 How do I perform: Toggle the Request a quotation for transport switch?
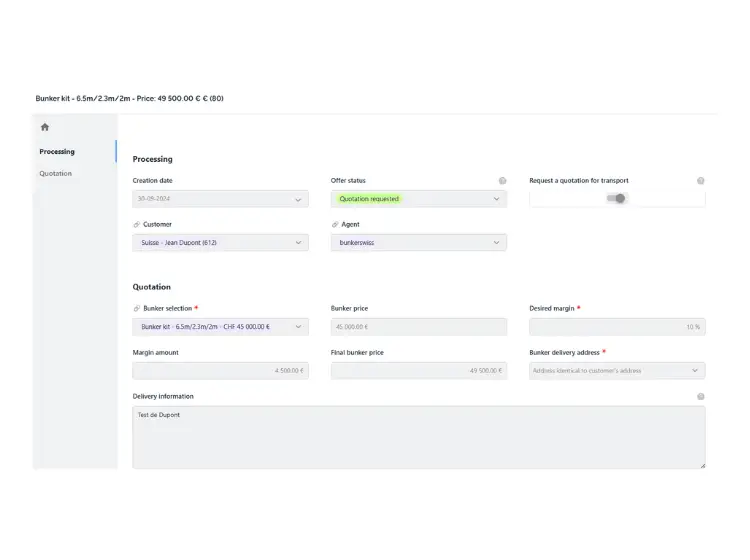click(617, 199)
